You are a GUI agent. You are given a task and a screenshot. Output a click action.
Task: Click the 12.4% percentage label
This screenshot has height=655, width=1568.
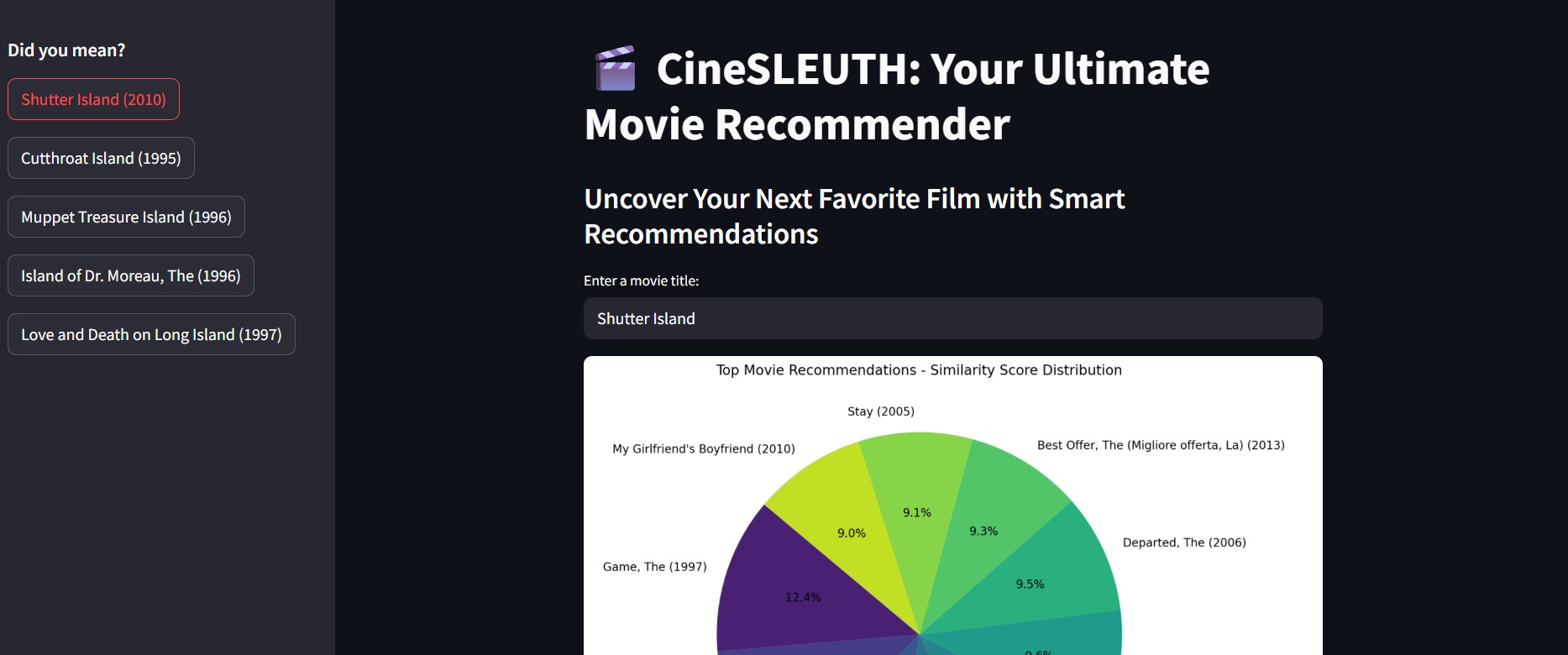[x=803, y=596]
